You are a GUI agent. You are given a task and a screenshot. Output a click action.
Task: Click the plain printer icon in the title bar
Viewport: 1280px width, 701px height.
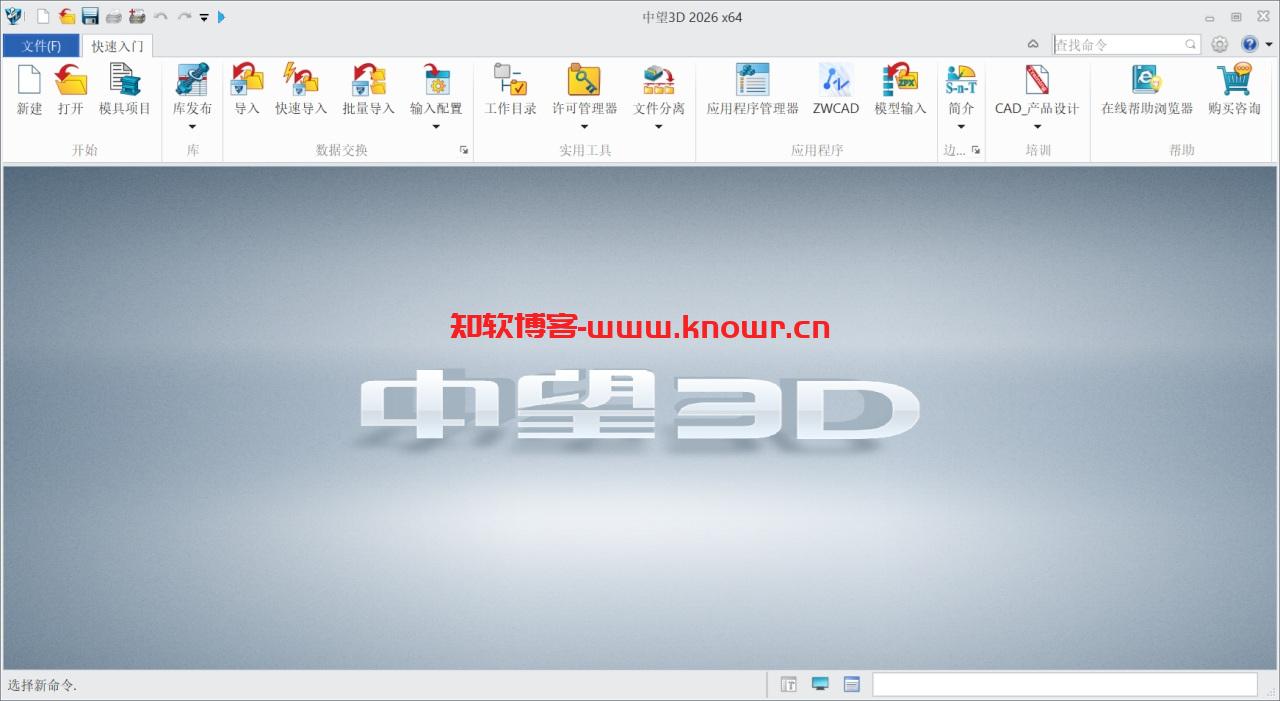click(x=114, y=16)
